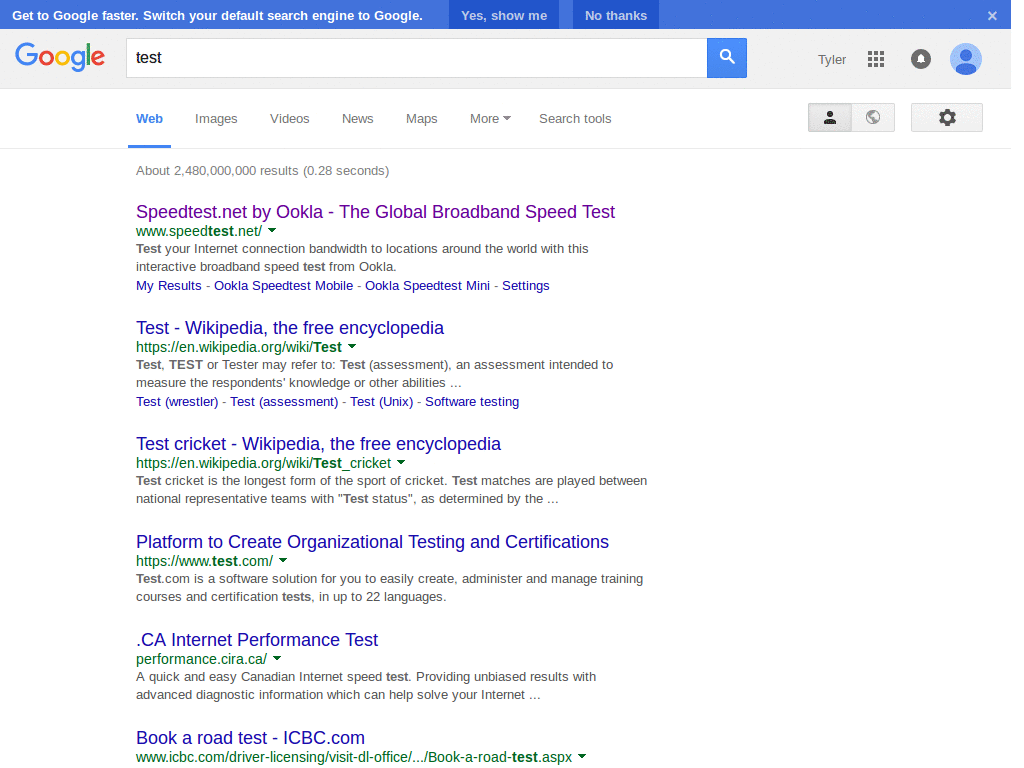Open the Software testing sitelink
Viewport: 1024px width, 768px height.
(x=472, y=402)
